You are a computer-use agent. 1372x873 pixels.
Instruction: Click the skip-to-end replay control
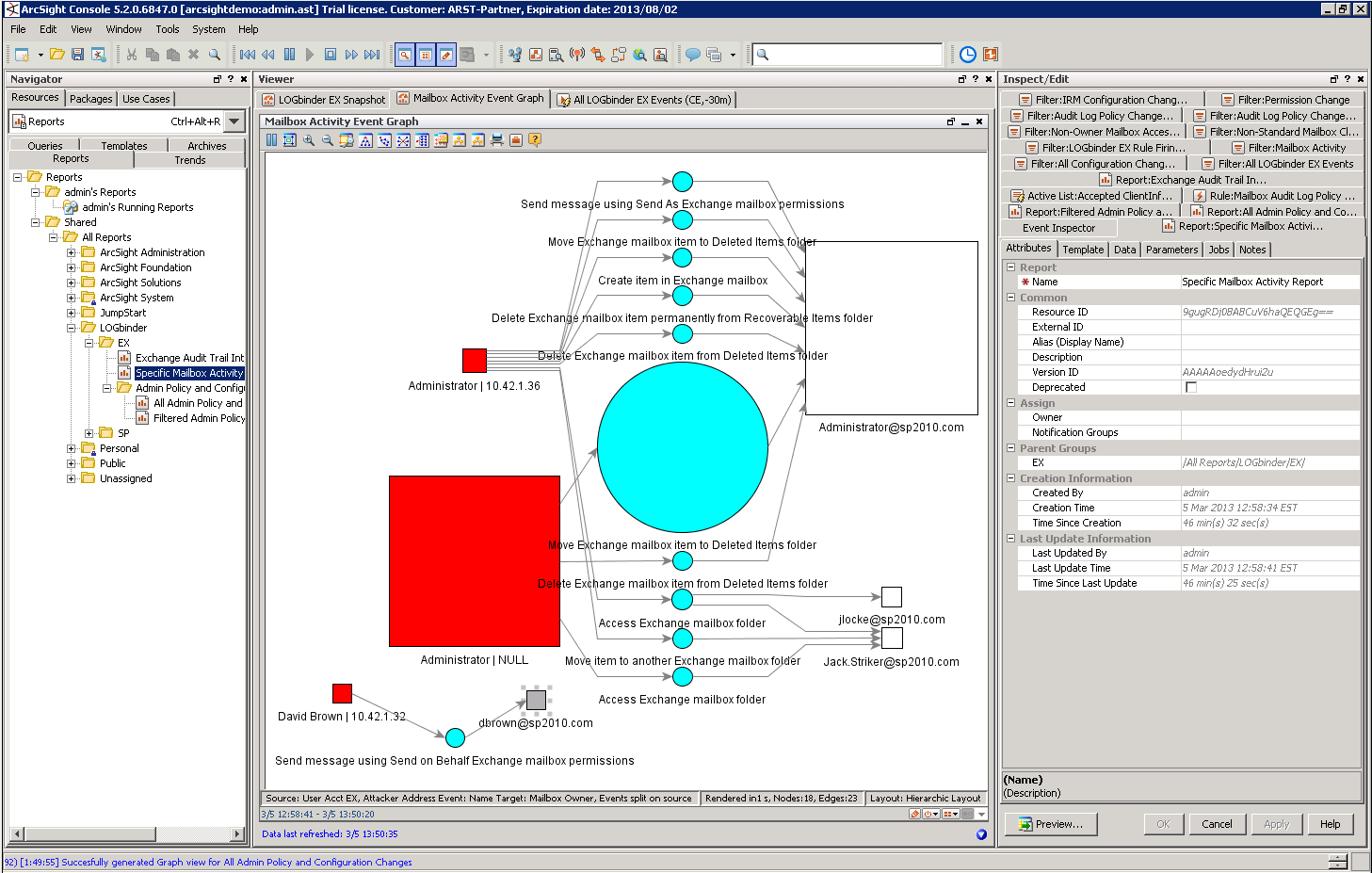coord(372,55)
